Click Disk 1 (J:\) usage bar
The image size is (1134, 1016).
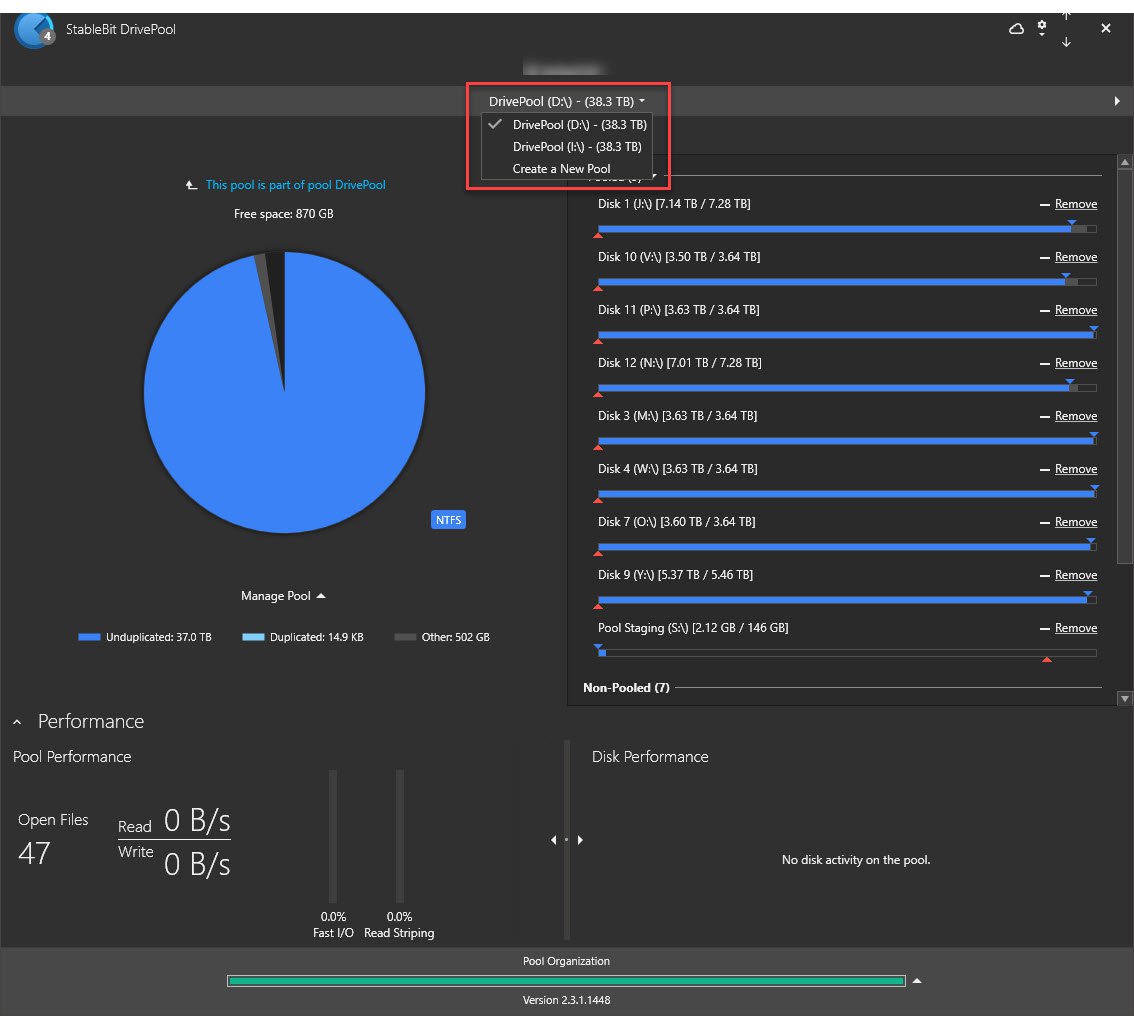pos(847,229)
